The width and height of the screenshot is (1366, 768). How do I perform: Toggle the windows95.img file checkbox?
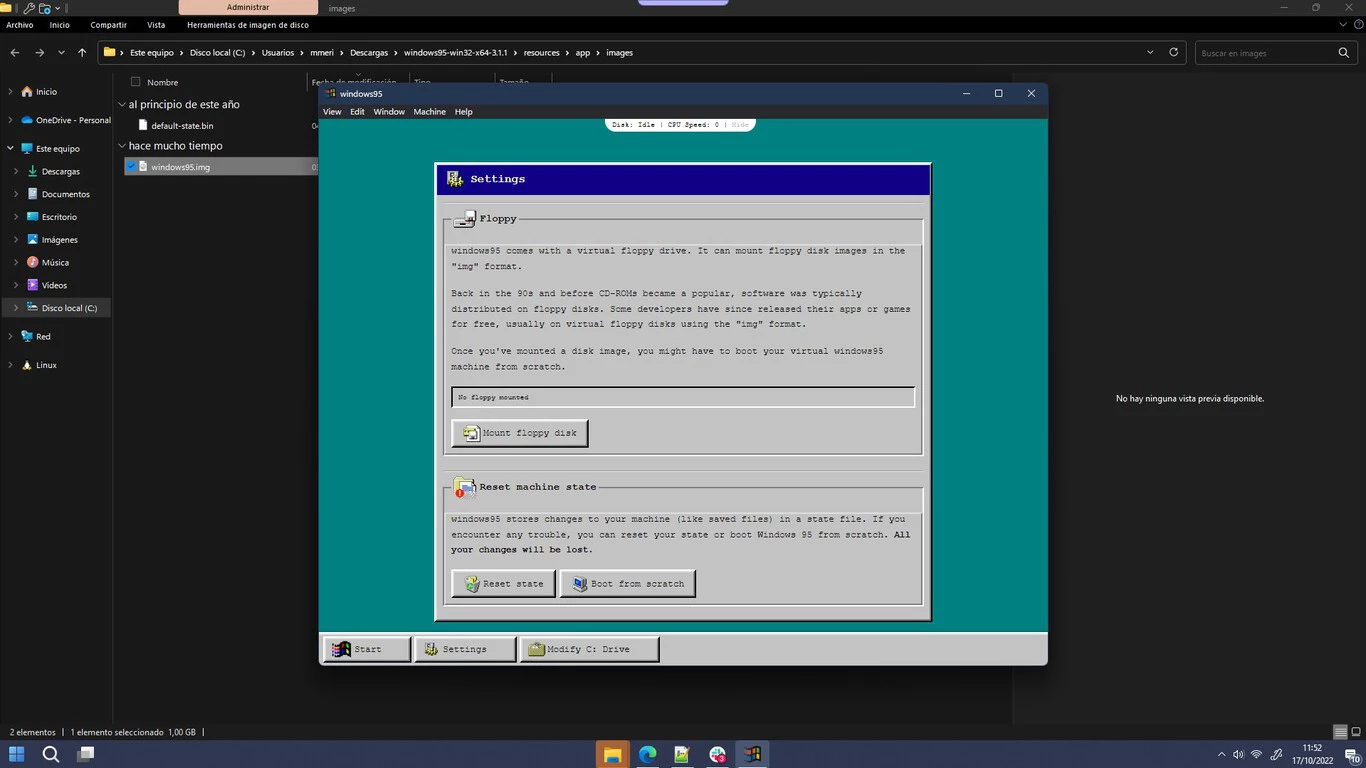pyautogui.click(x=131, y=167)
